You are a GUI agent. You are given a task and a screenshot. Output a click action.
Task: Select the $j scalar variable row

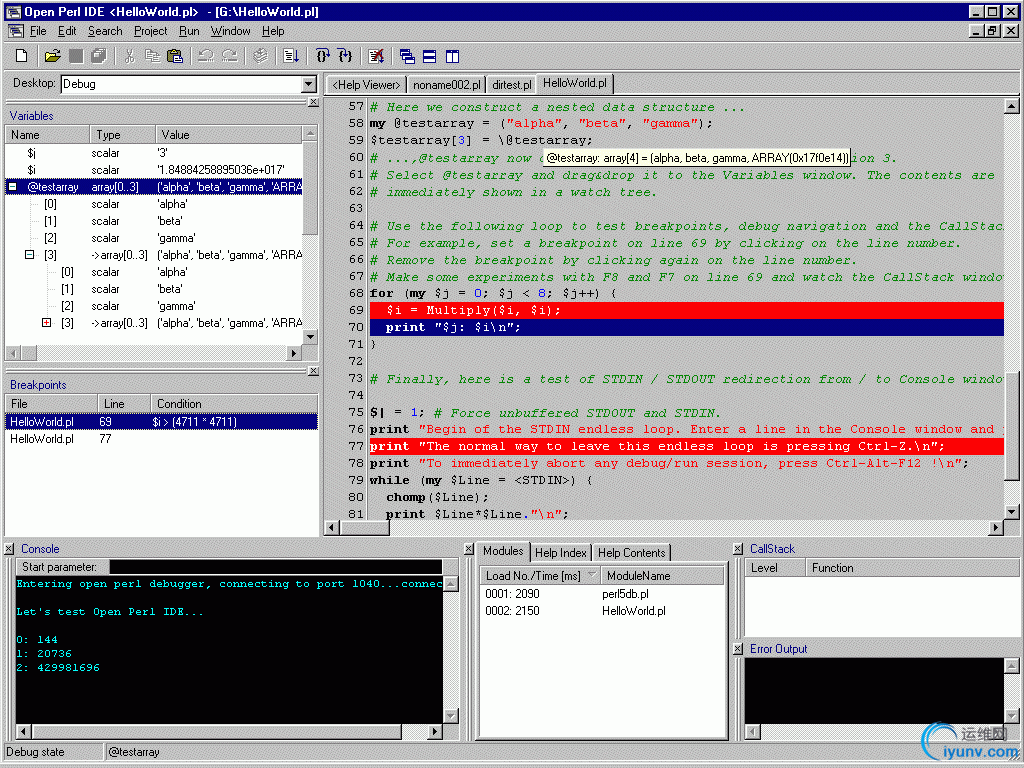pos(154,153)
